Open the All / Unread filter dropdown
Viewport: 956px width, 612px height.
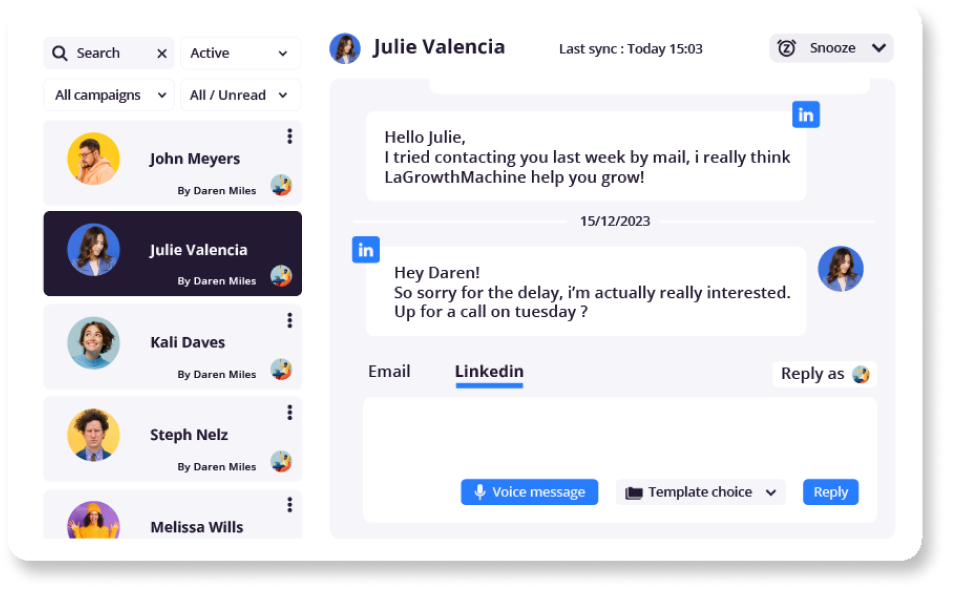240,96
